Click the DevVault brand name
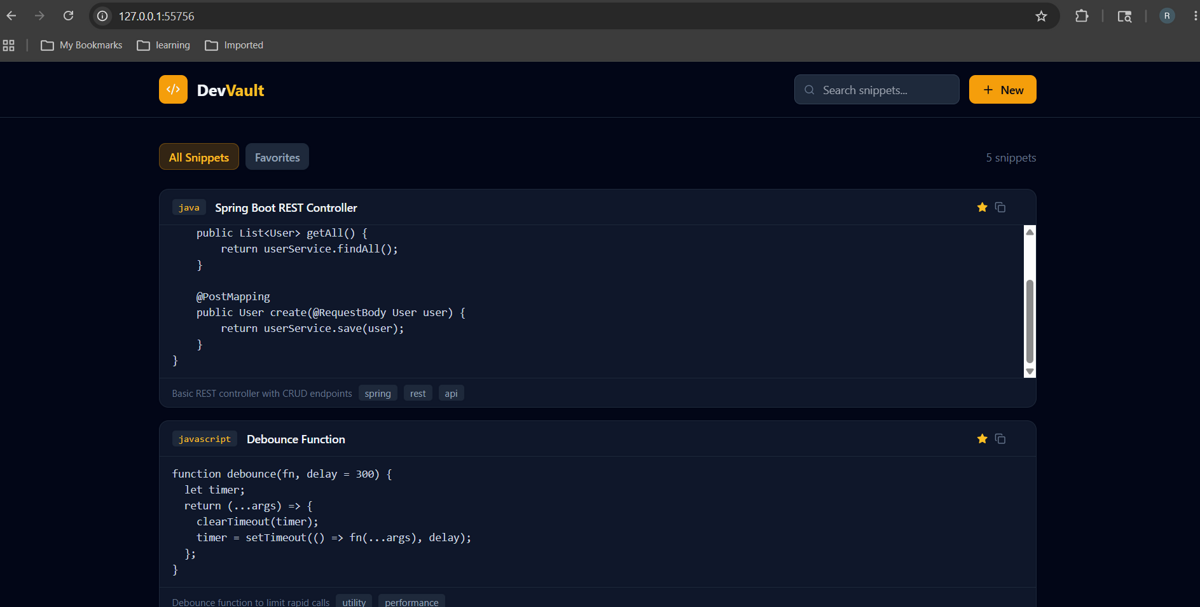Viewport: 1200px width, 607px height. (x=230, y=90)
